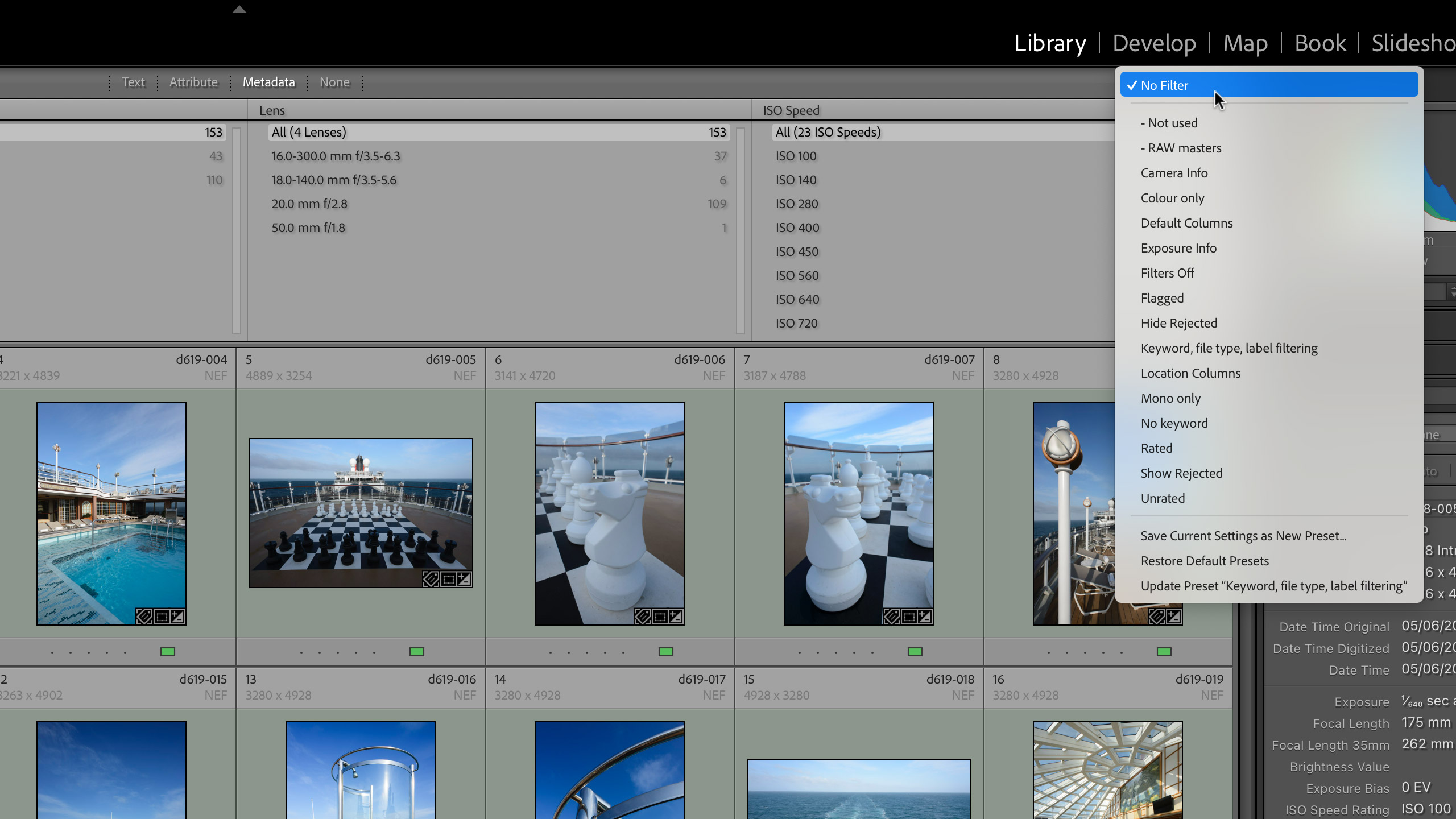The width and height of the screenshot is (1456, 819).
Task: Select the pool photo thumbnail d619-004
Action: (111, 512)
